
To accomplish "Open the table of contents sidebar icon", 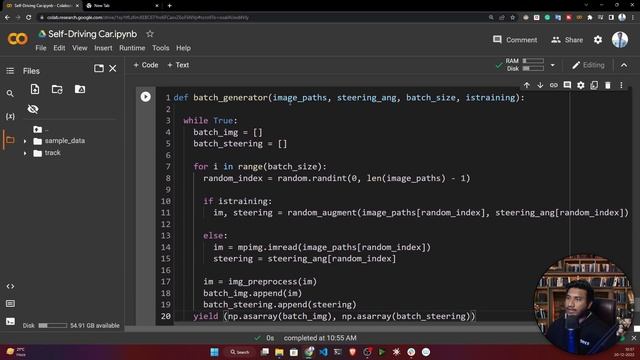I will click(10, 71).
